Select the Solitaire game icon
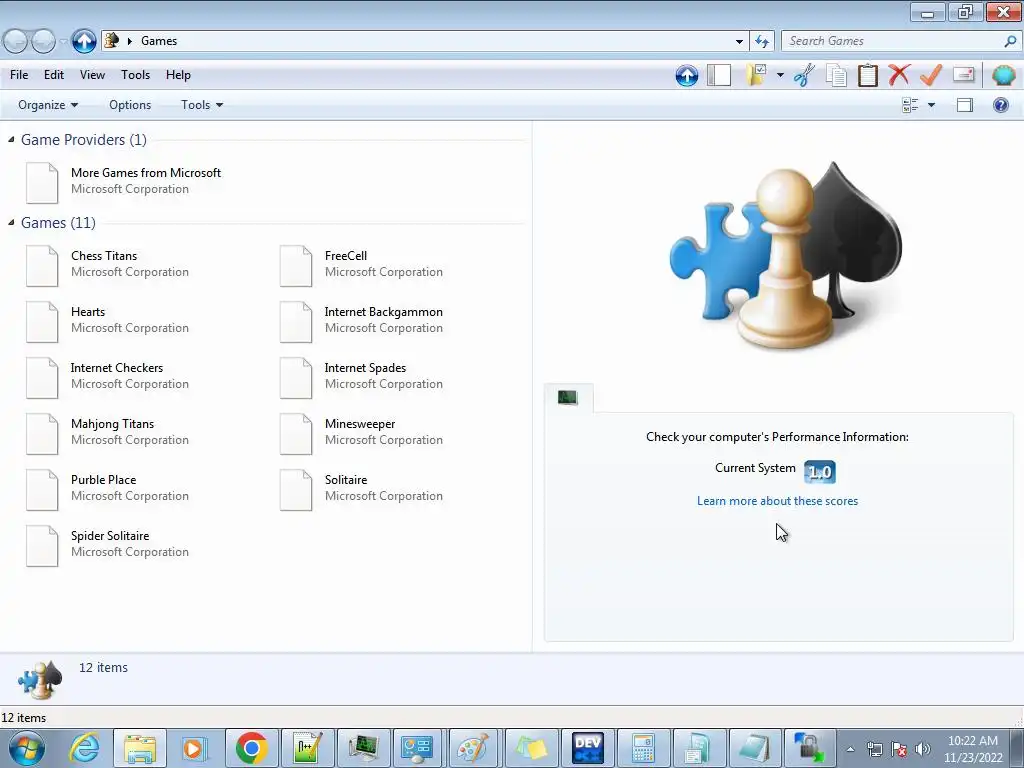 point(296,489)
